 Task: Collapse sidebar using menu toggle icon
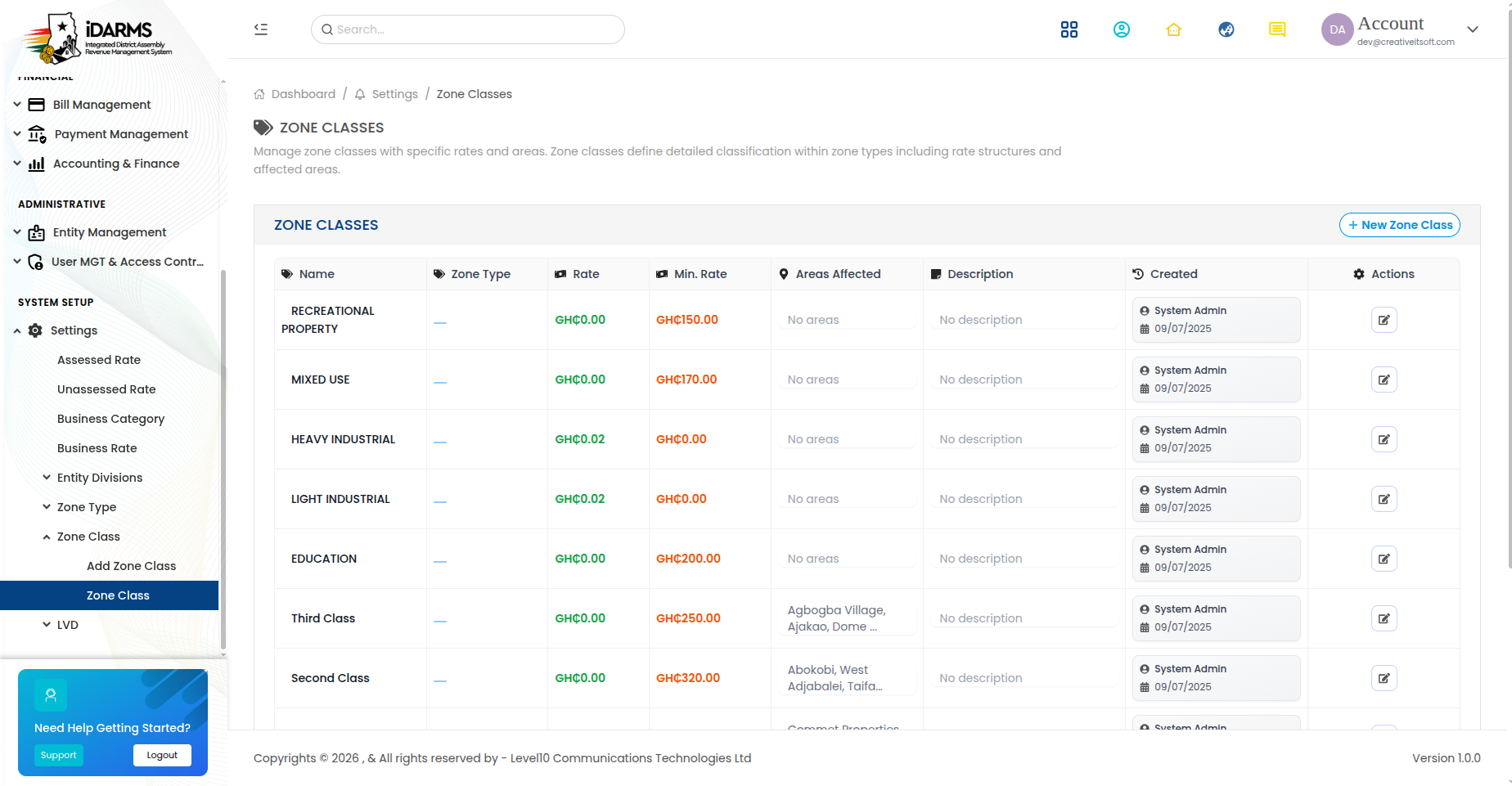click(261, 29)
